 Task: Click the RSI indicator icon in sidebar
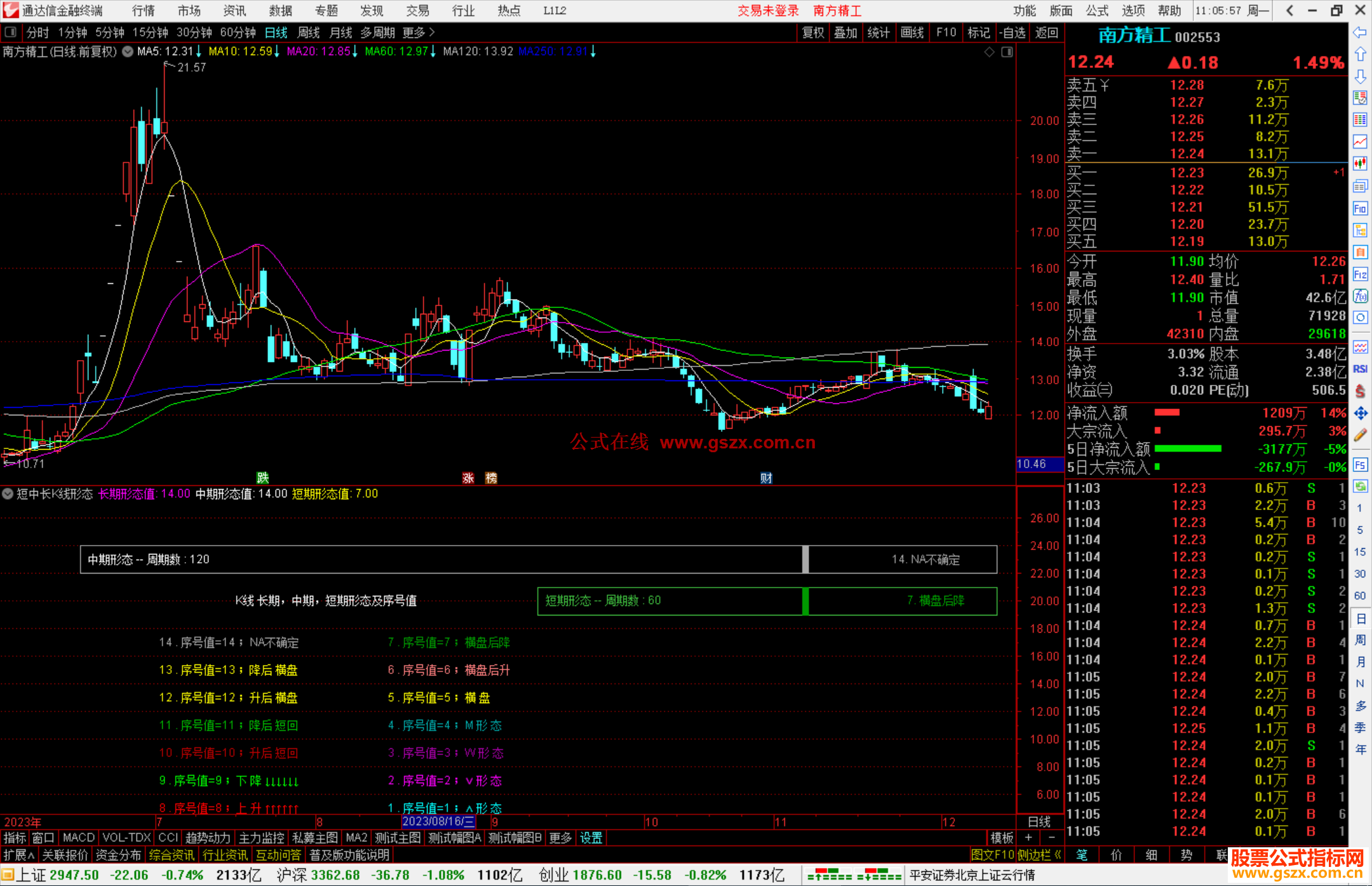click(1360, 369)
